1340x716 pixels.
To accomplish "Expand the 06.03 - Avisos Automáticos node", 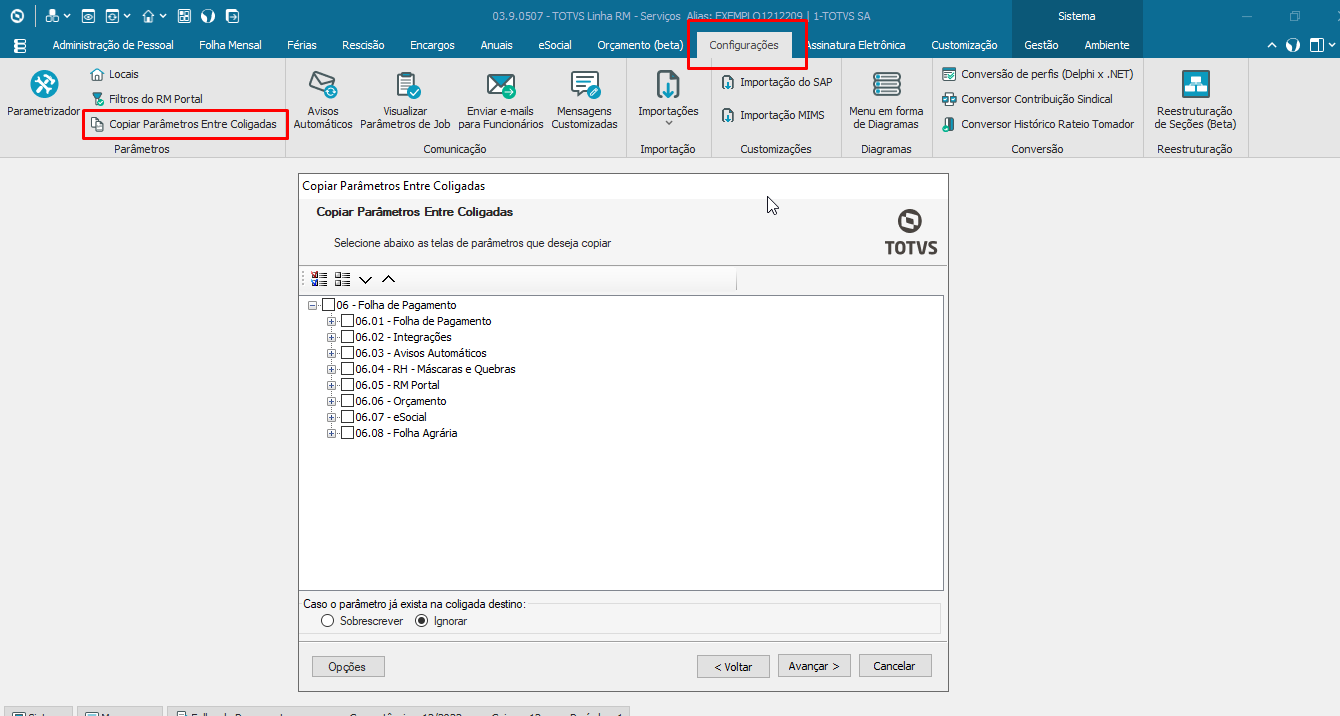I will pos(332,353).
